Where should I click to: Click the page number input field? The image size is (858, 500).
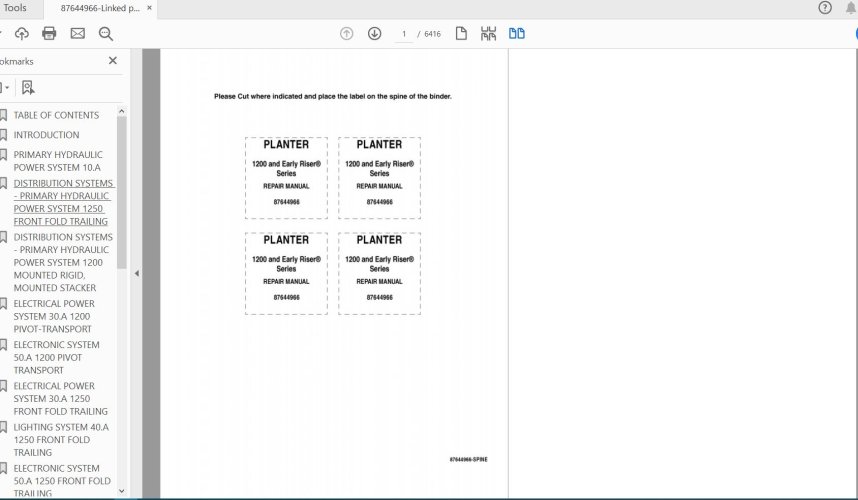click(405, 34)
